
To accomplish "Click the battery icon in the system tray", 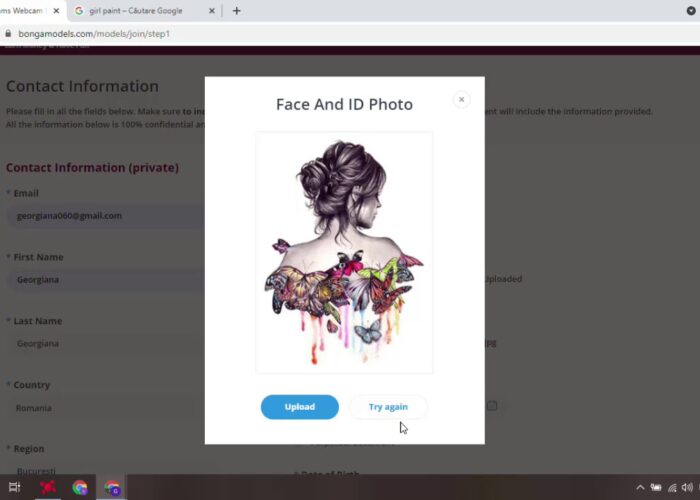I will point(656,487).
